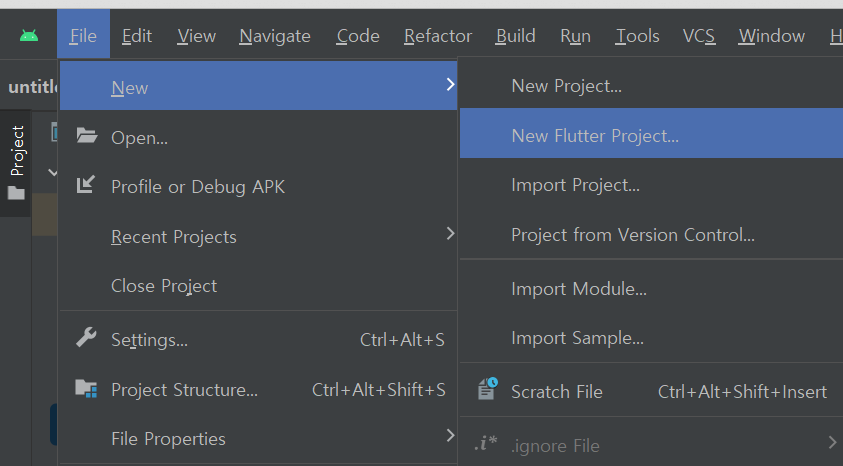This screenshot has width=843, height=466.
Task: Select Close Project
Action: 164,286
